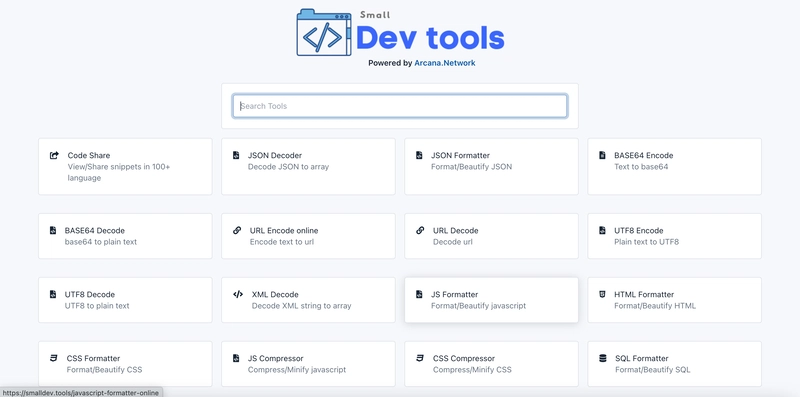Open the BASE64 Encode tool
This screenshot has height=397, width=800.
coord(674,166)
